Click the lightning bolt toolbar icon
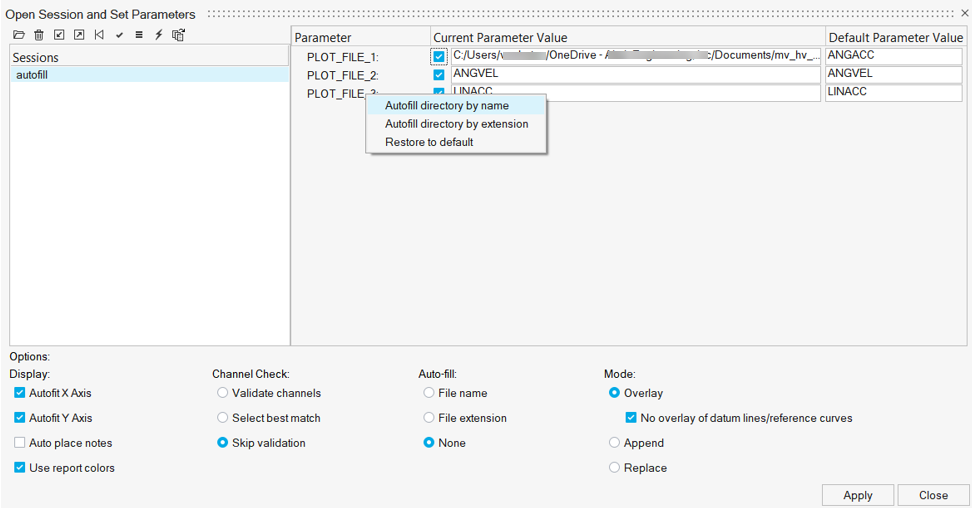Image resolution: width=972 pixels, height=508 pixels. tap(158, 35)
